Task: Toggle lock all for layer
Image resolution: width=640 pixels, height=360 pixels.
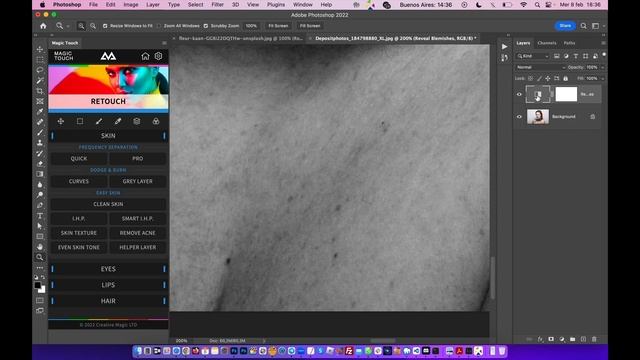Action: [x=566, y=78]
